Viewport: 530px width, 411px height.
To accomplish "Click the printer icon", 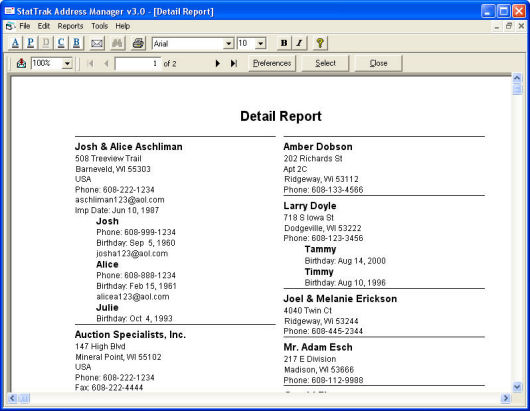I will (x=138, y=43).
